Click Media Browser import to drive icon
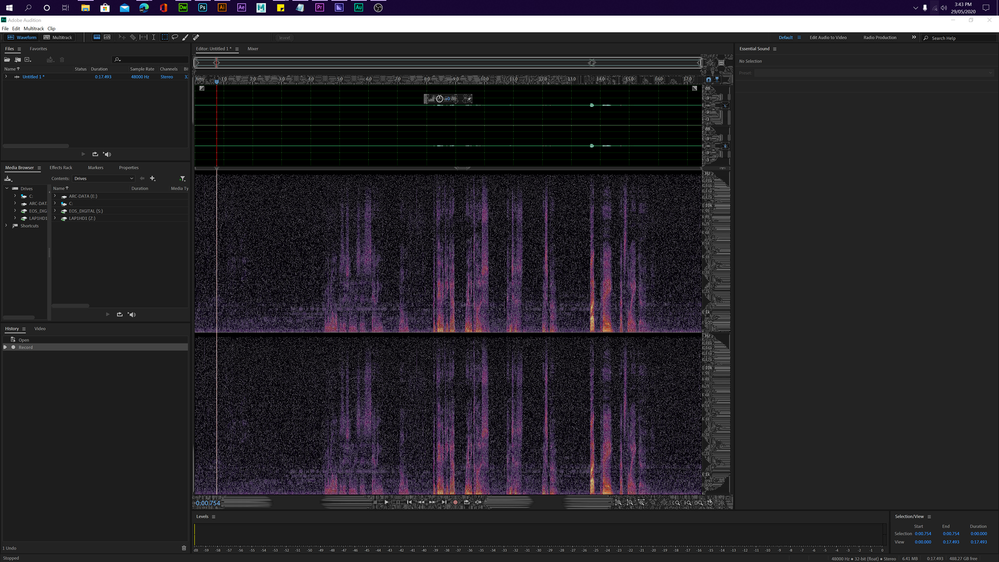Screen dimensions: 999x562 coord(8,178)
